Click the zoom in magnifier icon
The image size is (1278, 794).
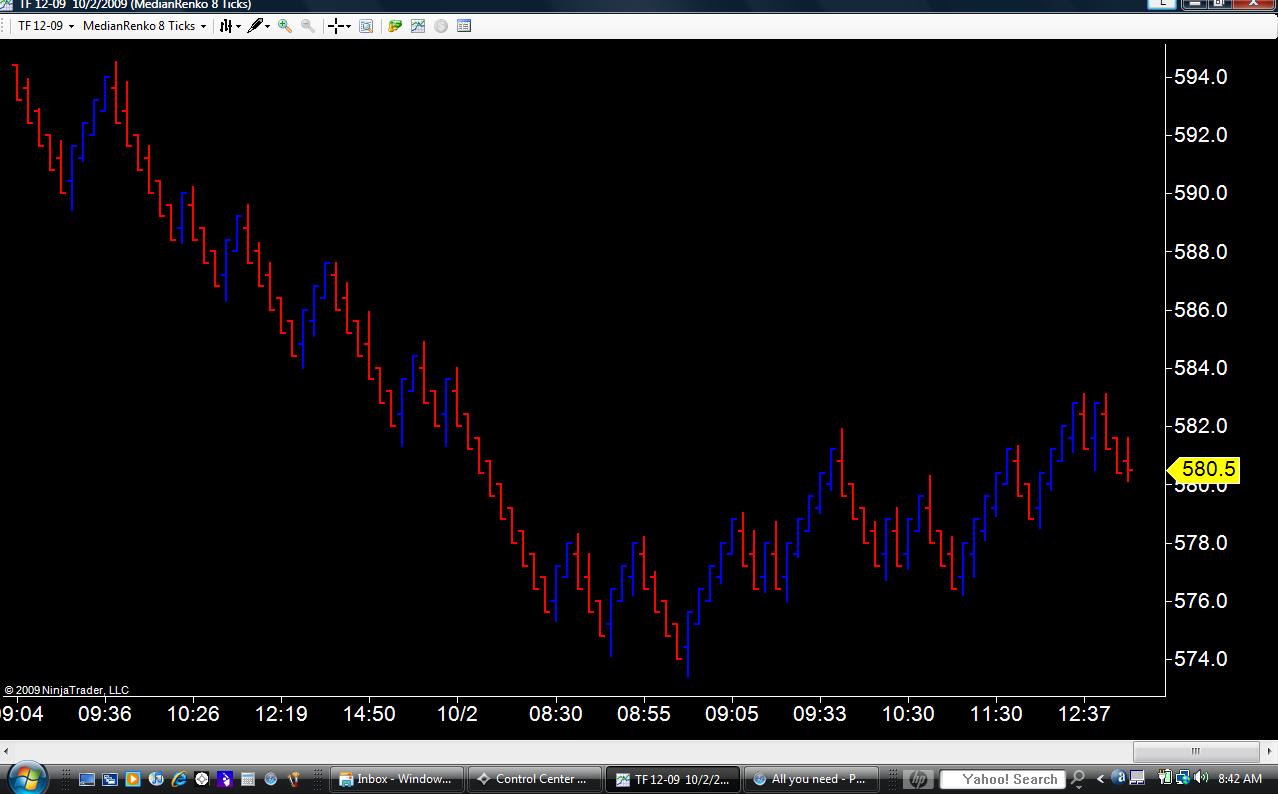tap(285, 26)
